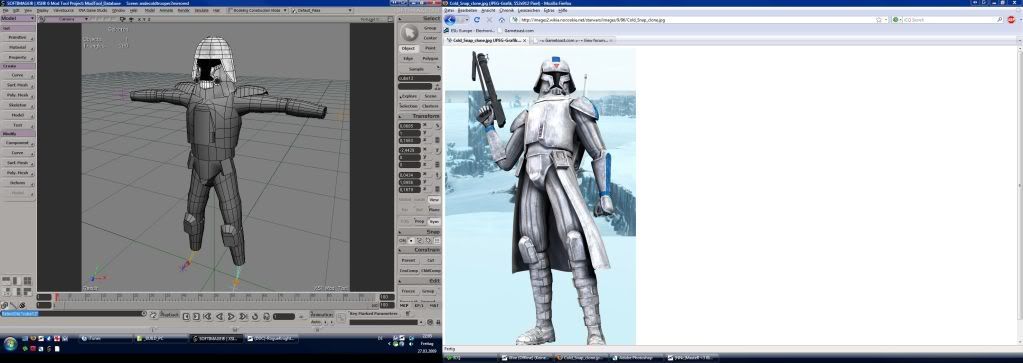This screenshot has width=1023, height=363.
Task: Select Object filter in the Select panel
Action: coord(408,48)
